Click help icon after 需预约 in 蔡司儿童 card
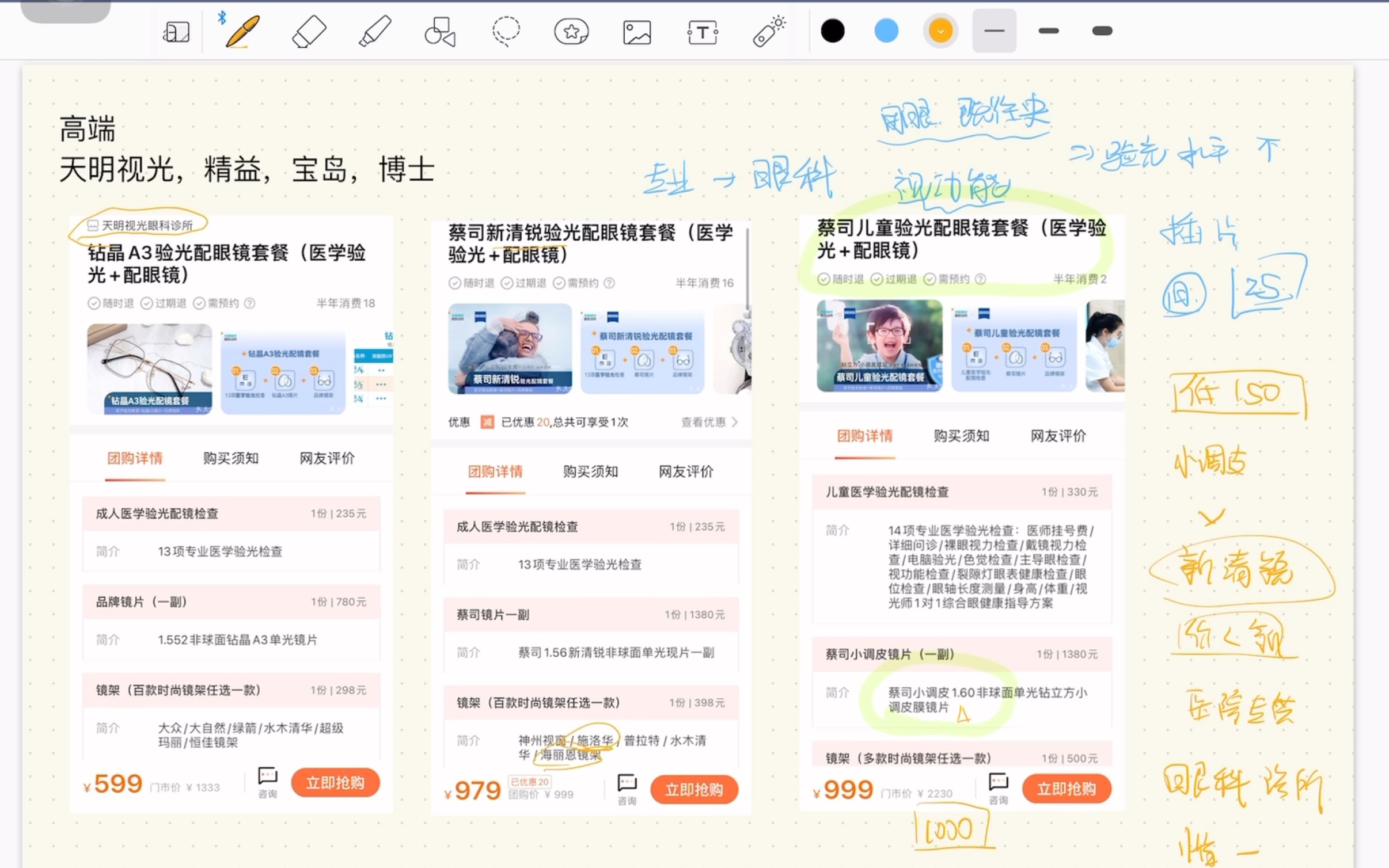1389x868 pixels. pyautogui.click(x=980, y=279)
